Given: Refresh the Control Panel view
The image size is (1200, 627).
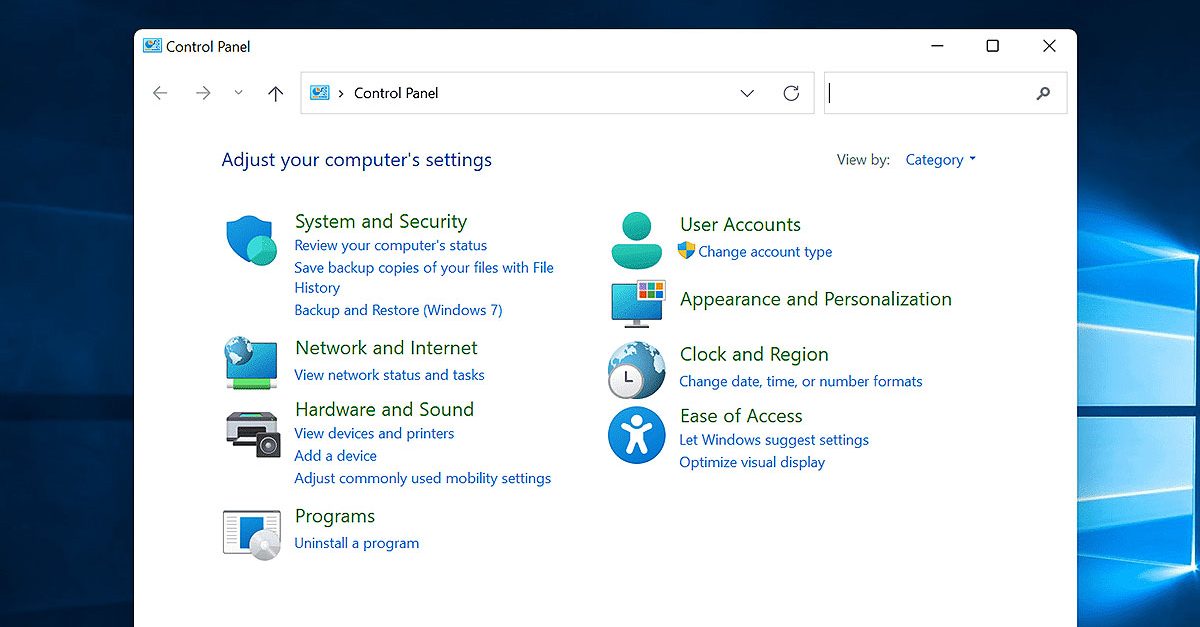Looking at the screenshot, I should 791,92.
